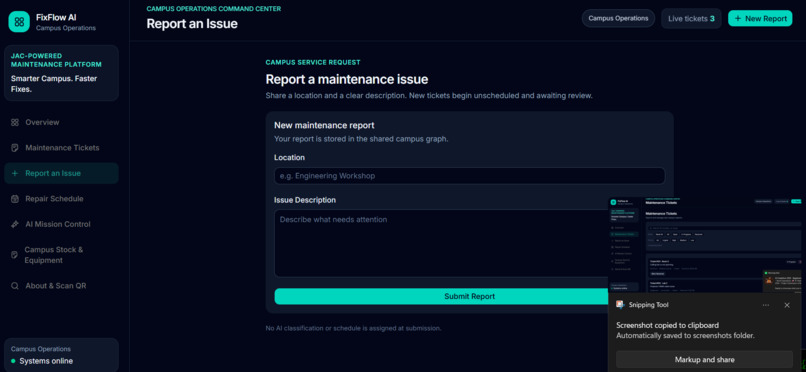Click Smarter Campus. Faster Fixes. tagline

pyautogui.click(x=54, y=84)
